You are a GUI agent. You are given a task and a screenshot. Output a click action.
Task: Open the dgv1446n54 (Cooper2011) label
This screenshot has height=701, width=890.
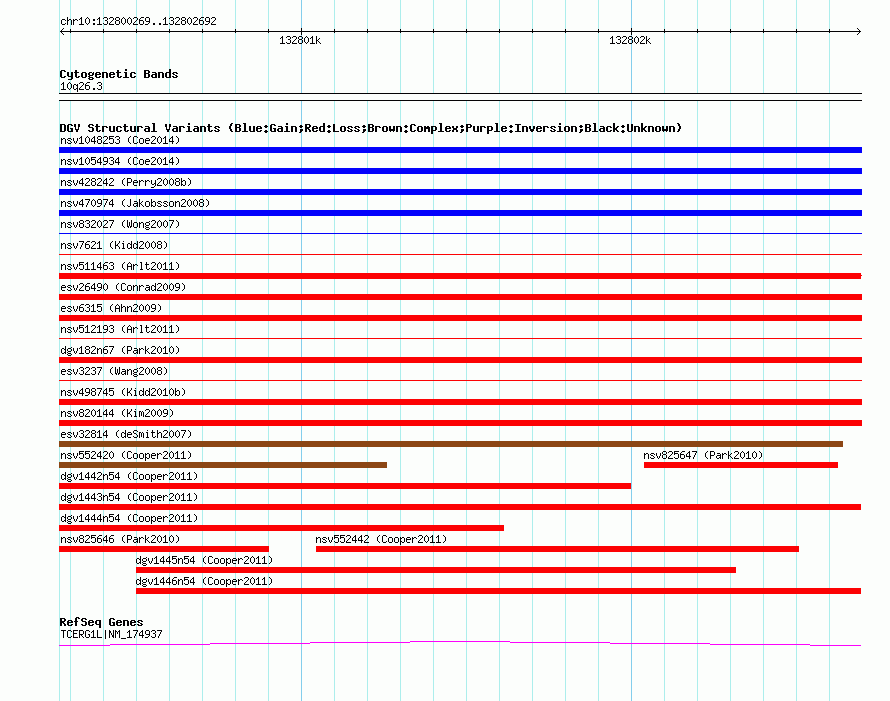tap(204, 581)
